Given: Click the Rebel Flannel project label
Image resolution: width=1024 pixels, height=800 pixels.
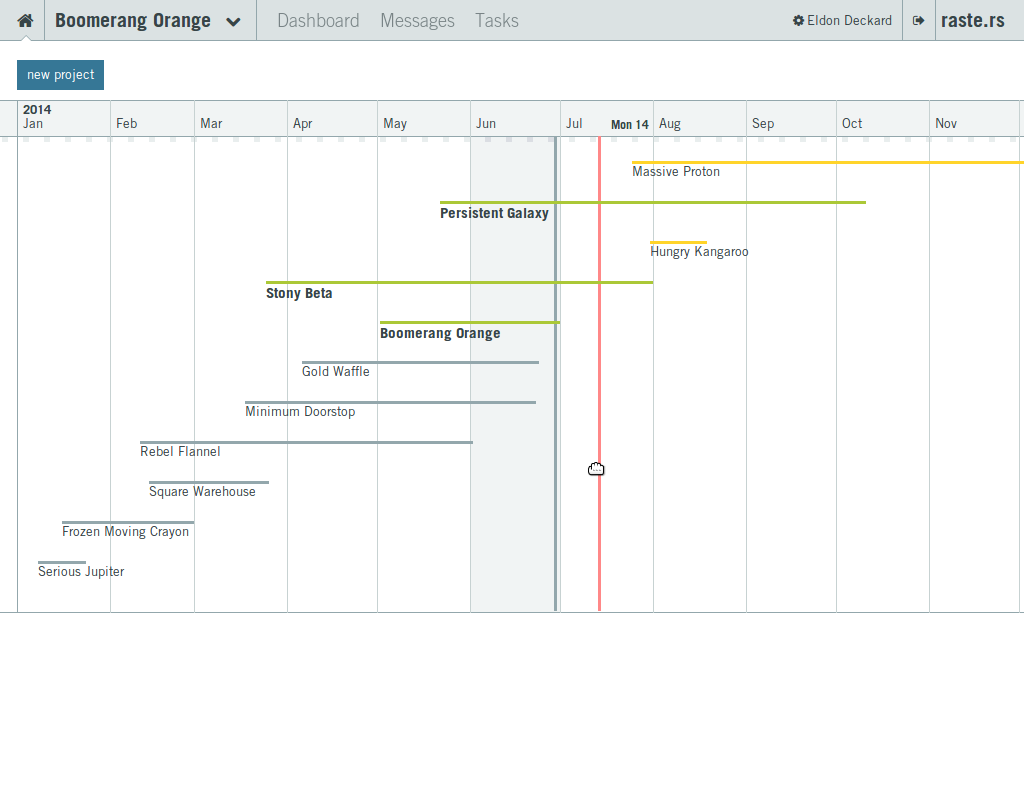Looking at the screenshot, I should [180, 452].
